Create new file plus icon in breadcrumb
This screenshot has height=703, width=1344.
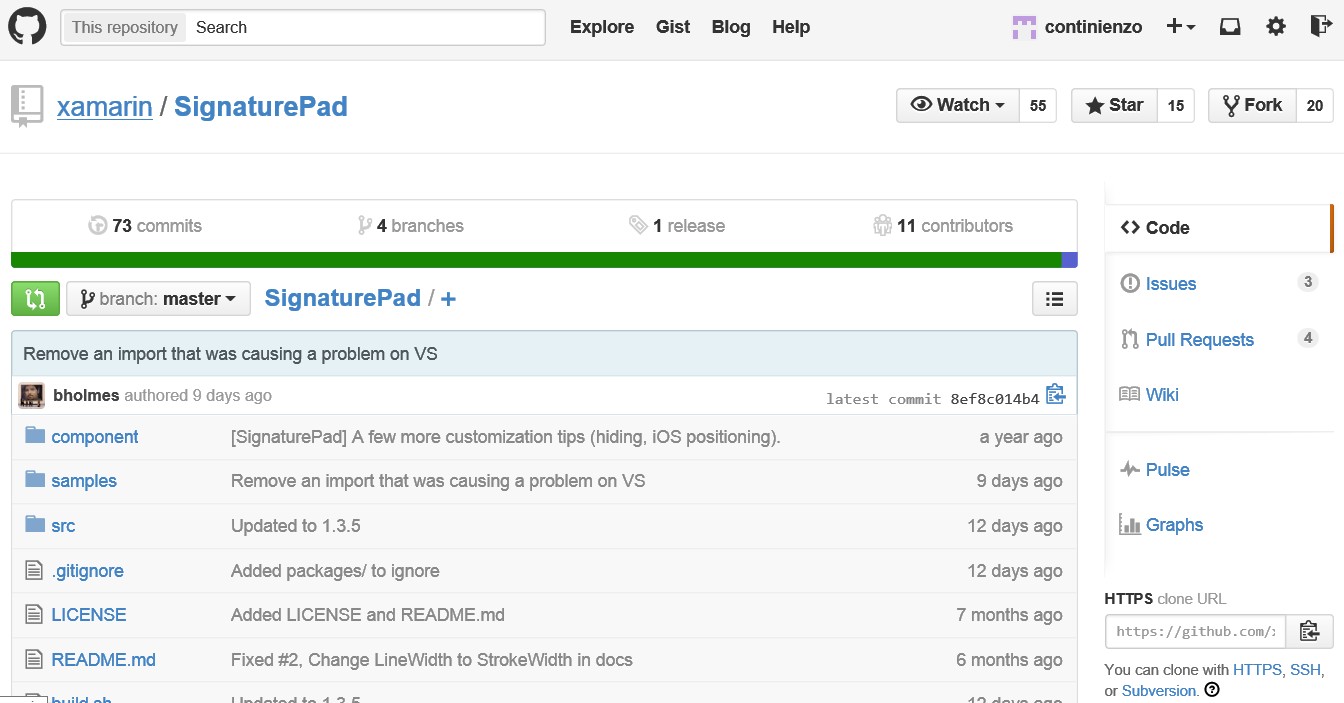(x=449, y=299)
